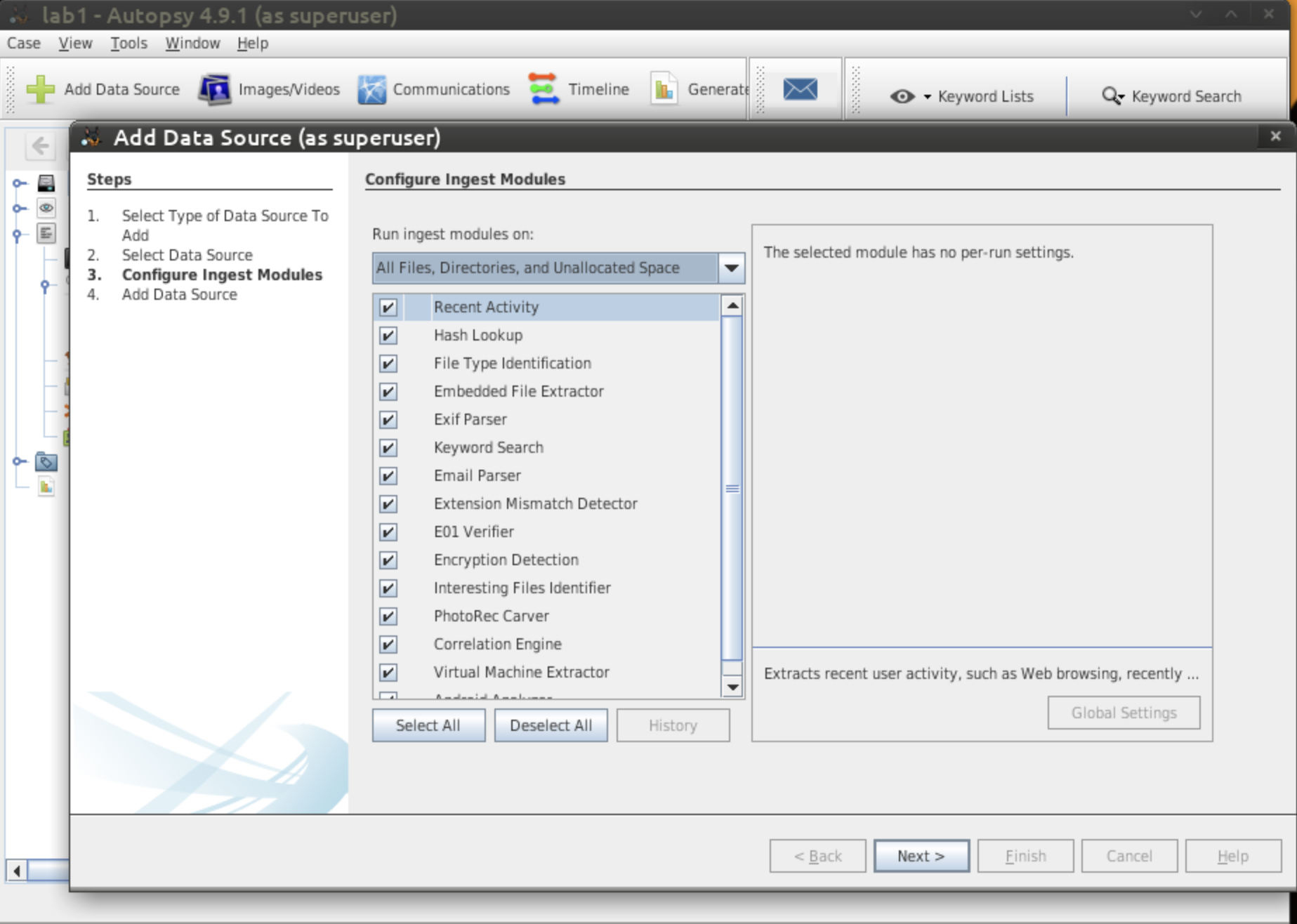Open the Help menu
1297x924 pixels.
pyautogui.click(x=253, y=43)
